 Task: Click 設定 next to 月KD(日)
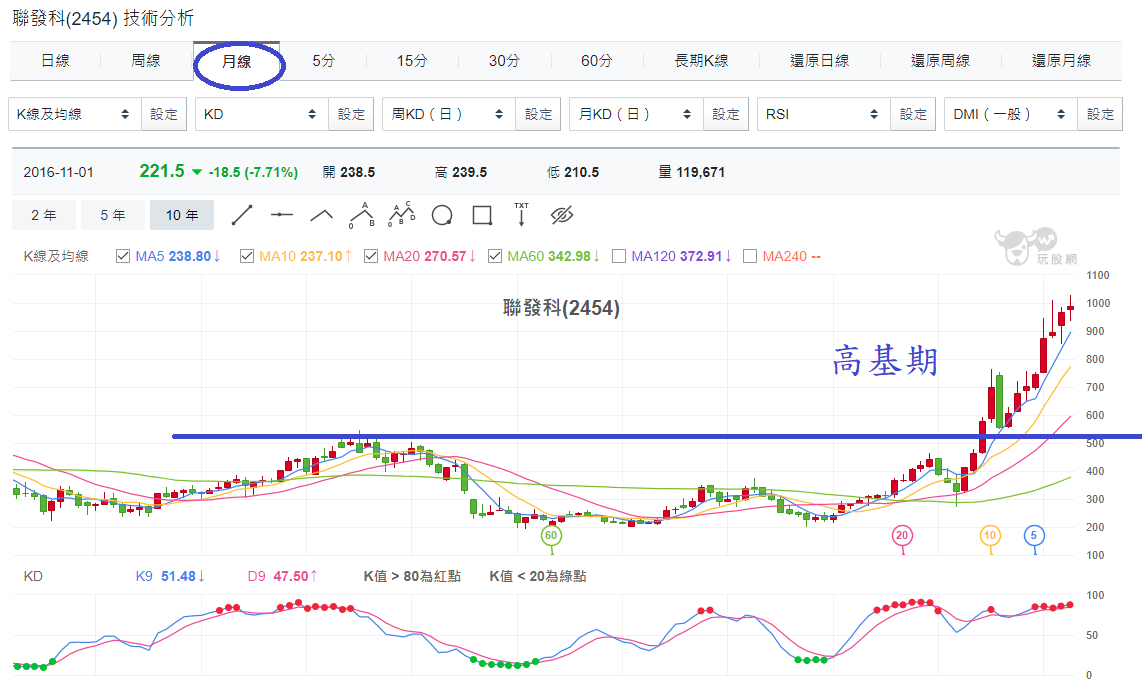point(726,114)
